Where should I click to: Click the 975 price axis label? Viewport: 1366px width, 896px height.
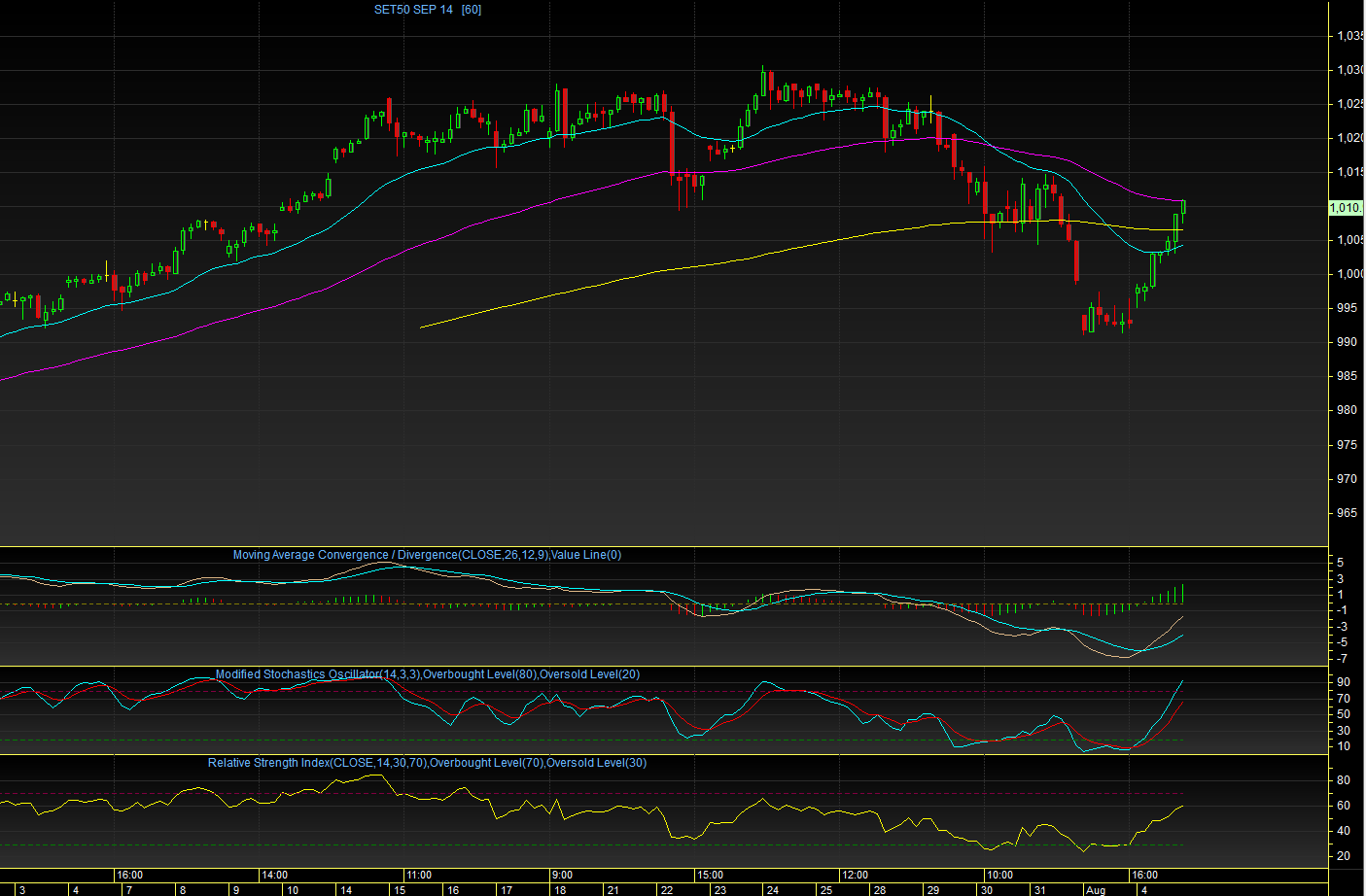point(1348,445)
